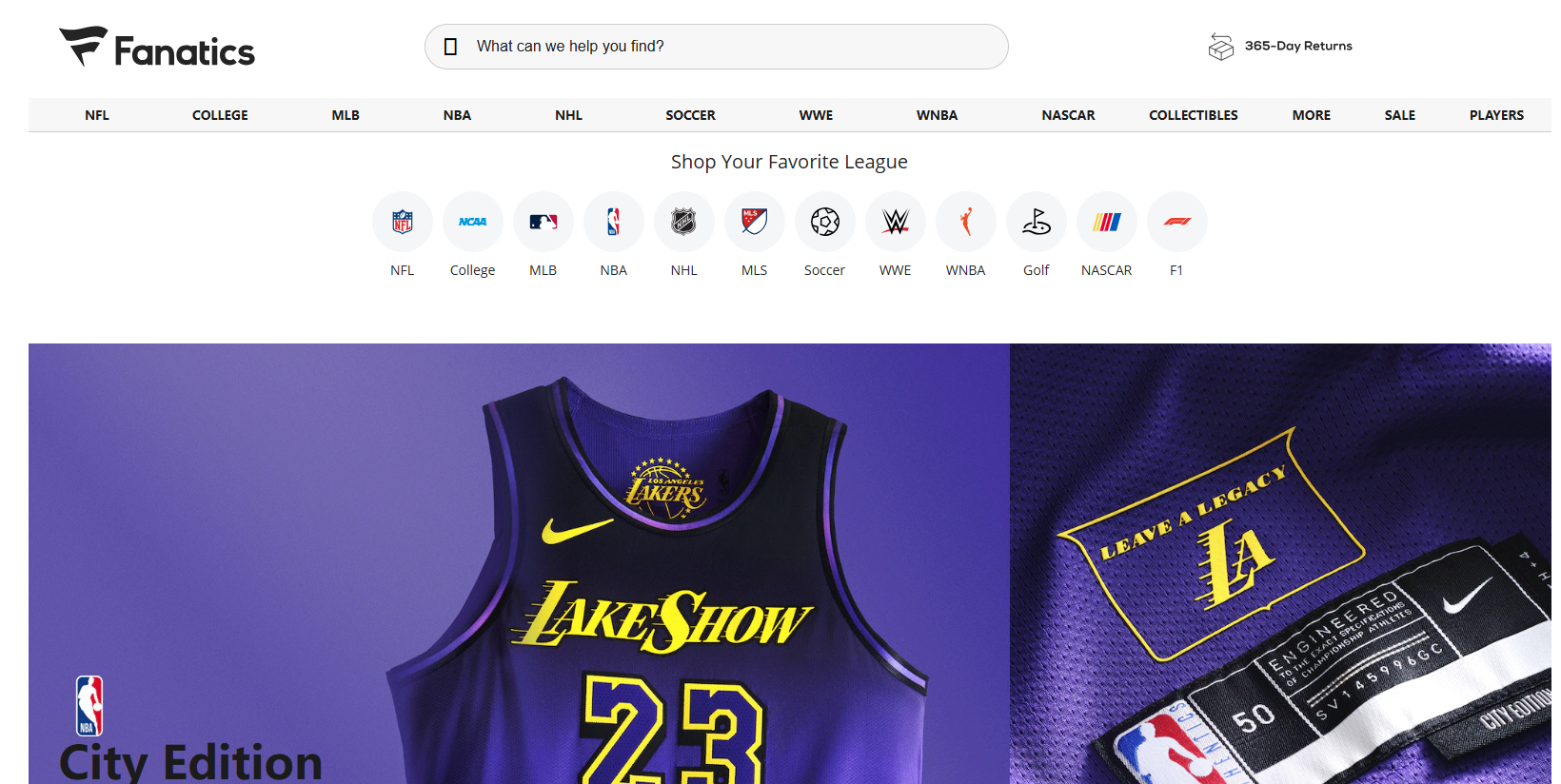
Task: Click the Leave A Legacy jersey tag image
Action: (1280, 563)
